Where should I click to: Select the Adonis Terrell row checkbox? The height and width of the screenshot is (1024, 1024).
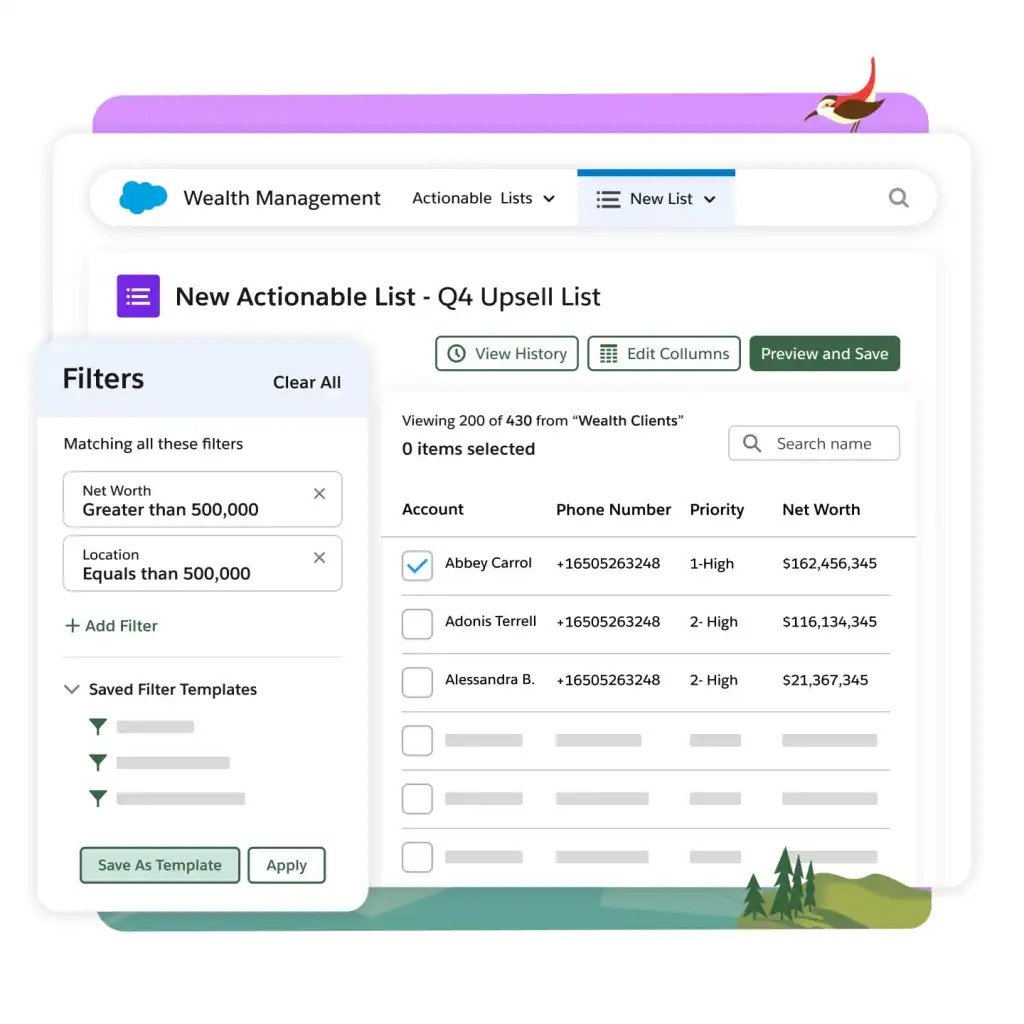(x=417, y=623)
